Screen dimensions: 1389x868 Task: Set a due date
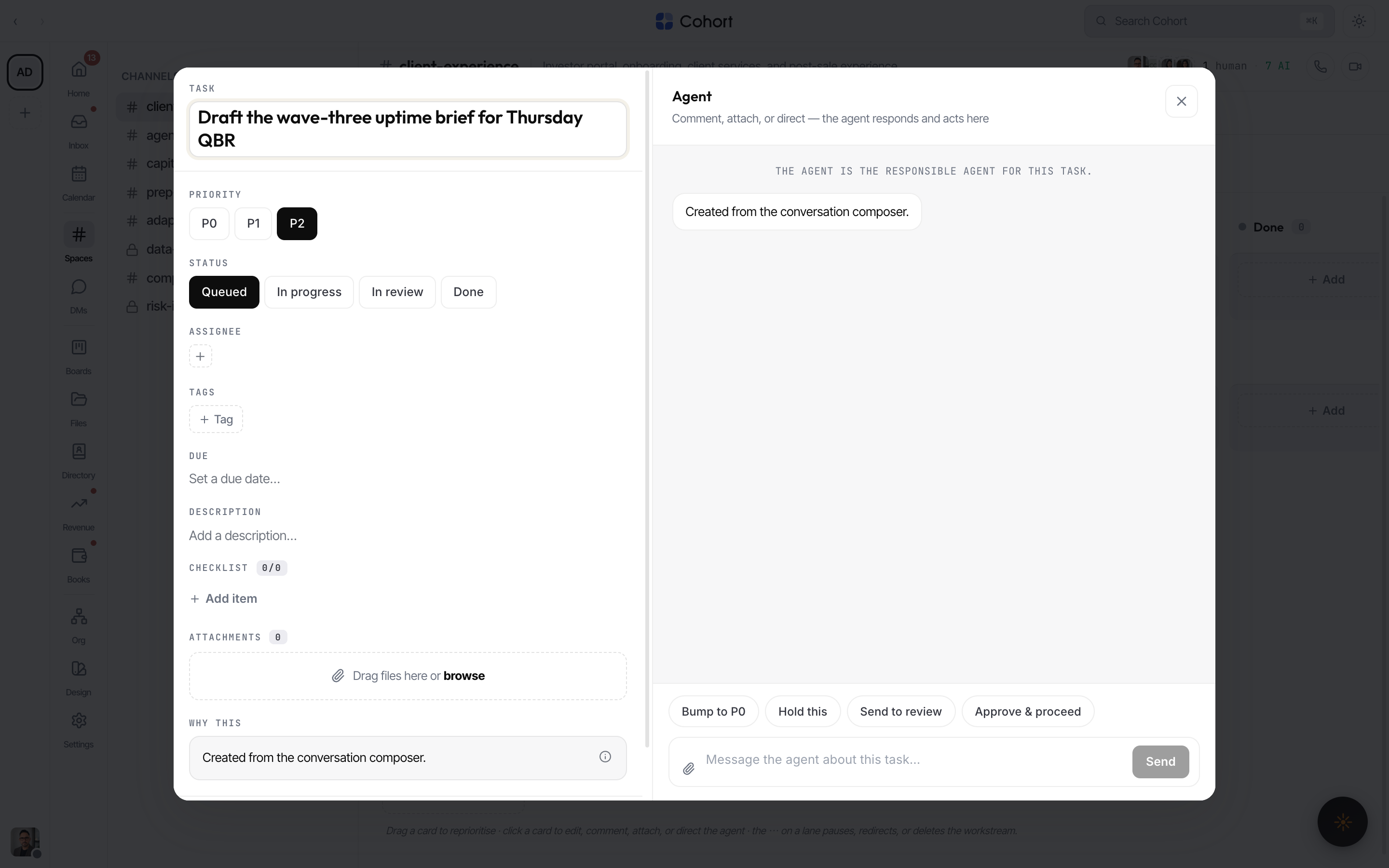(235, 479)
